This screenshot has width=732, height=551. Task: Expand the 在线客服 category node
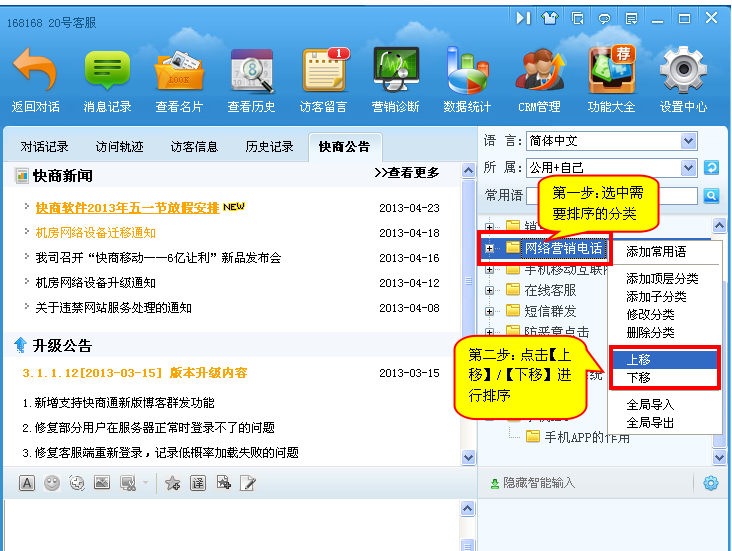click(490, 290)
